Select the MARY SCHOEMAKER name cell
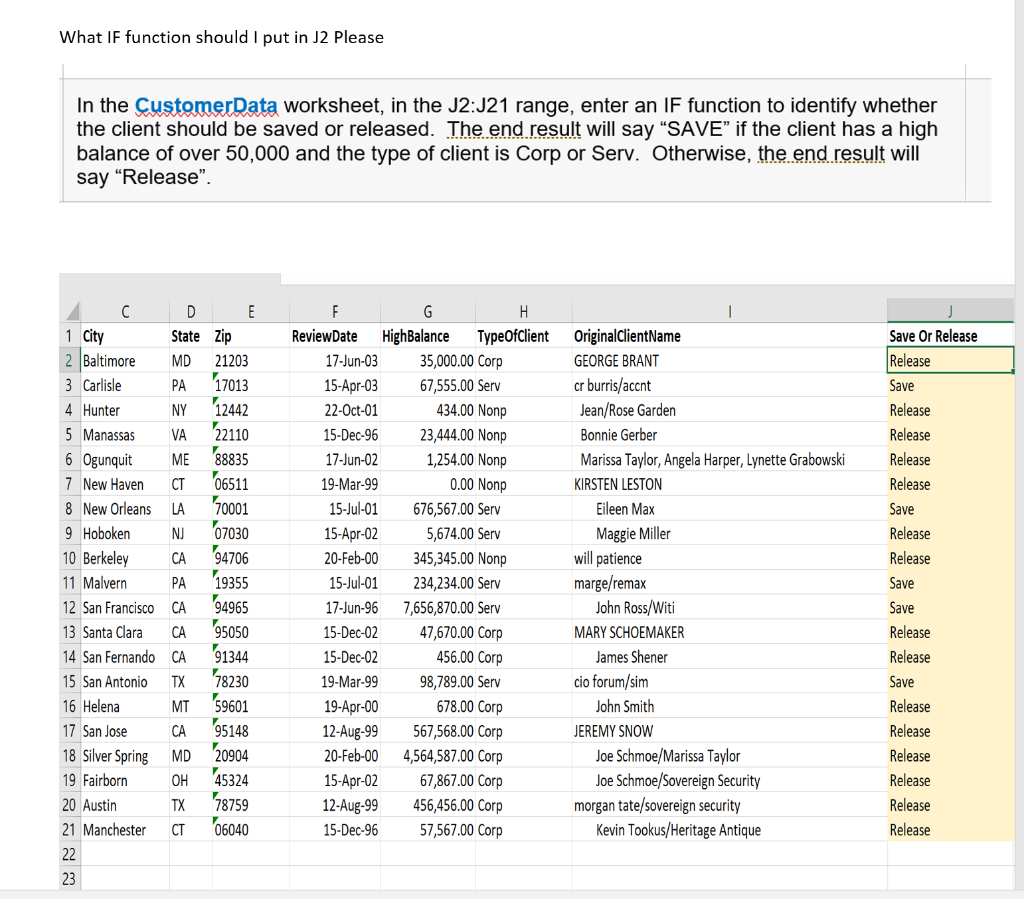 click(x=729, y=632)
